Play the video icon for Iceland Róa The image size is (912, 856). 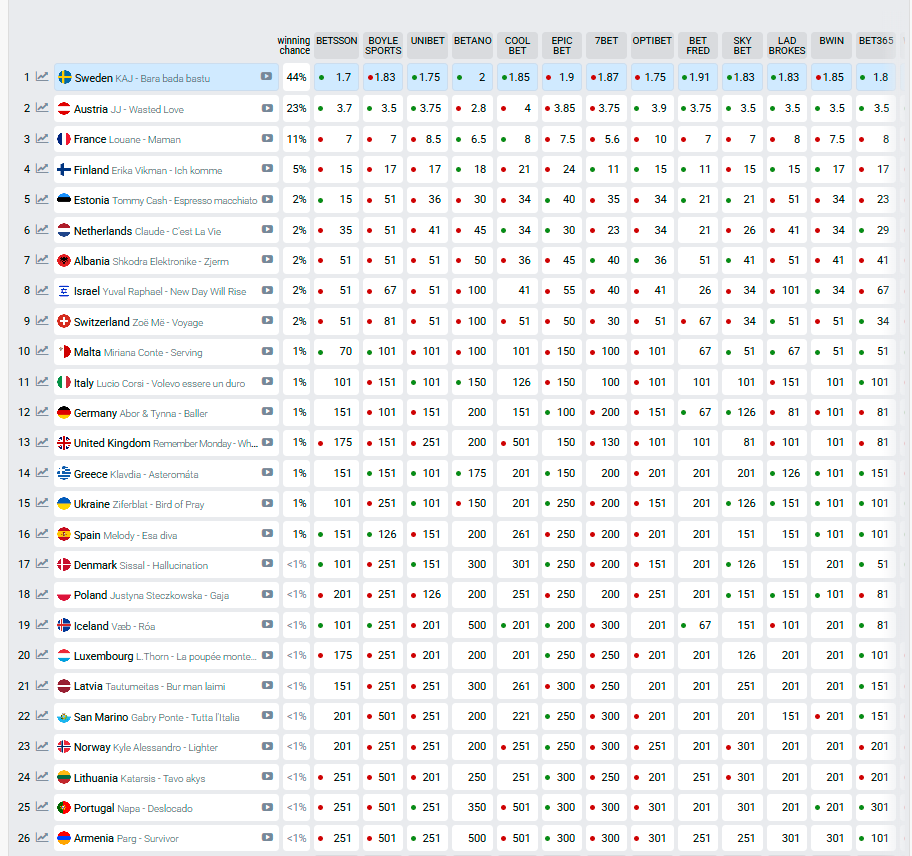point(267,624)
